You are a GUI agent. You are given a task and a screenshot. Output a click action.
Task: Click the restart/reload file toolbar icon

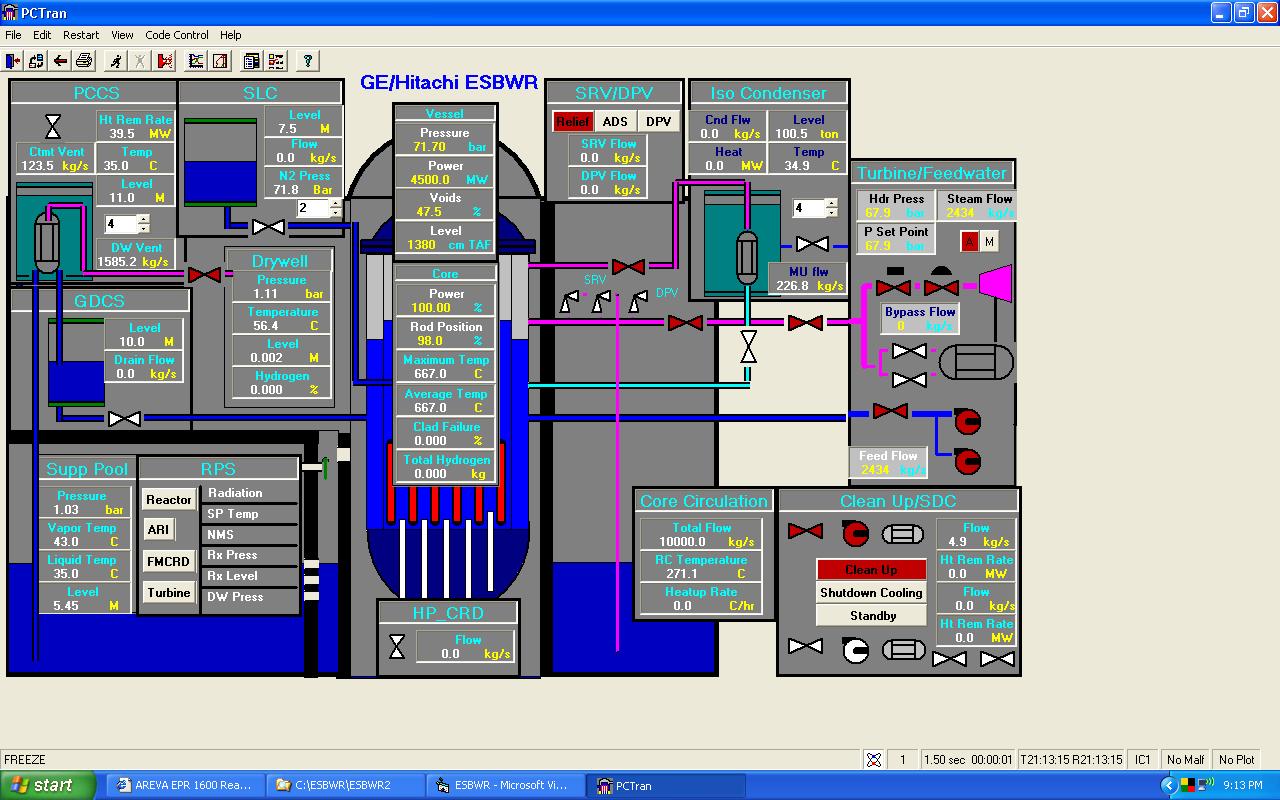point(37,61)
